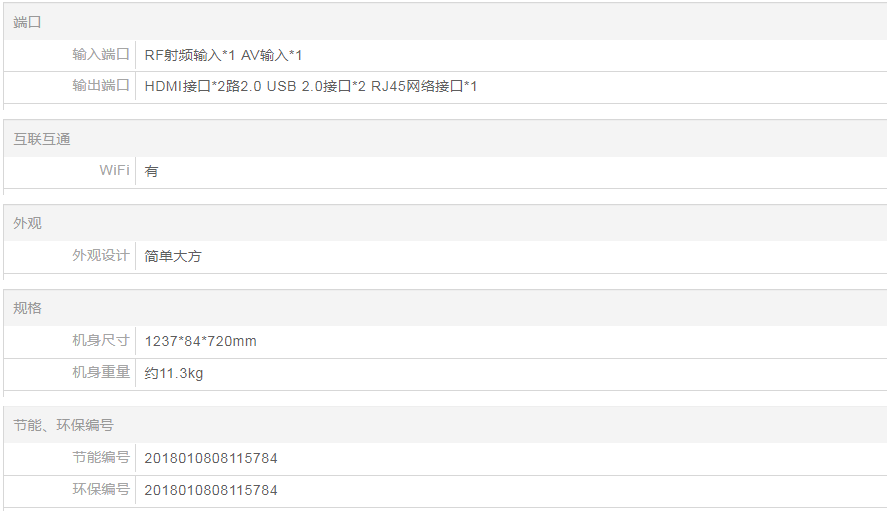890x511 pixels.
Task: Click the number beside 节能编号
Action: [211, 459]
